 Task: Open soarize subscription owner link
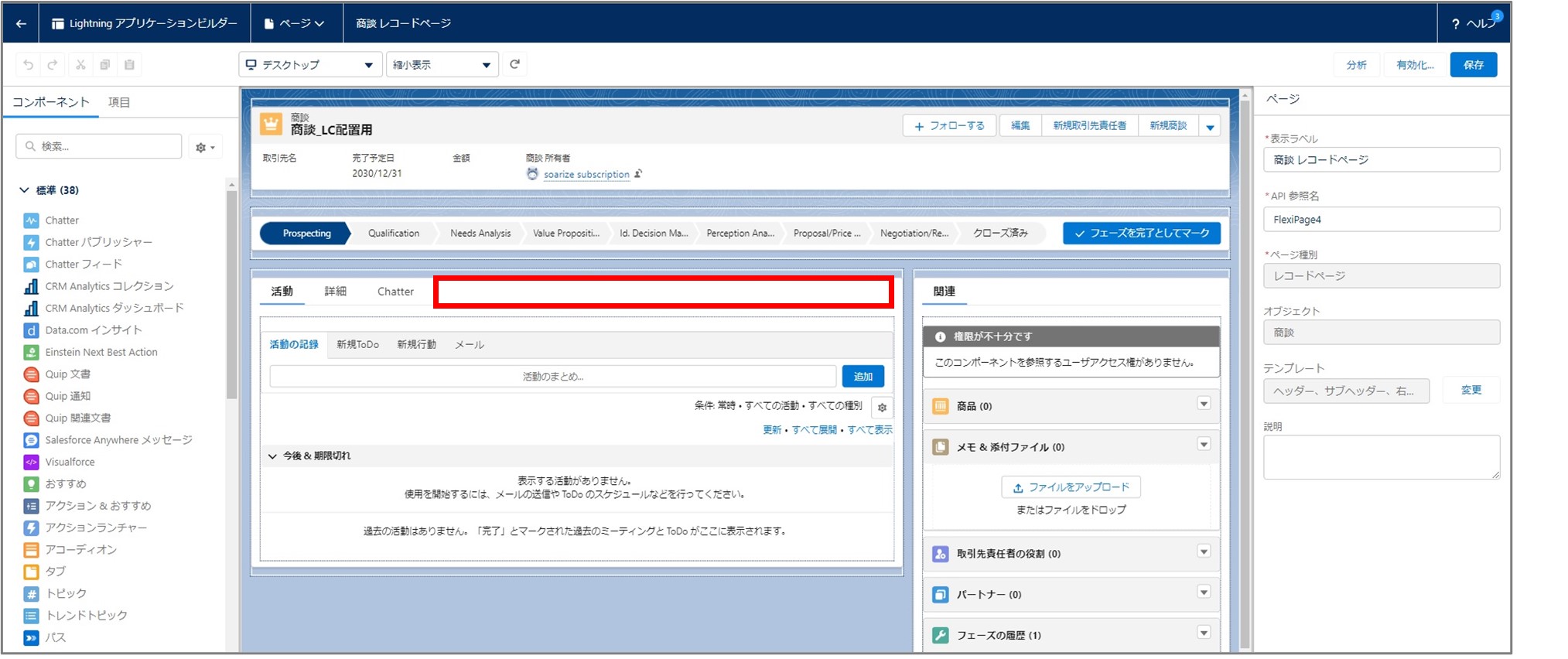click(586, 175)
